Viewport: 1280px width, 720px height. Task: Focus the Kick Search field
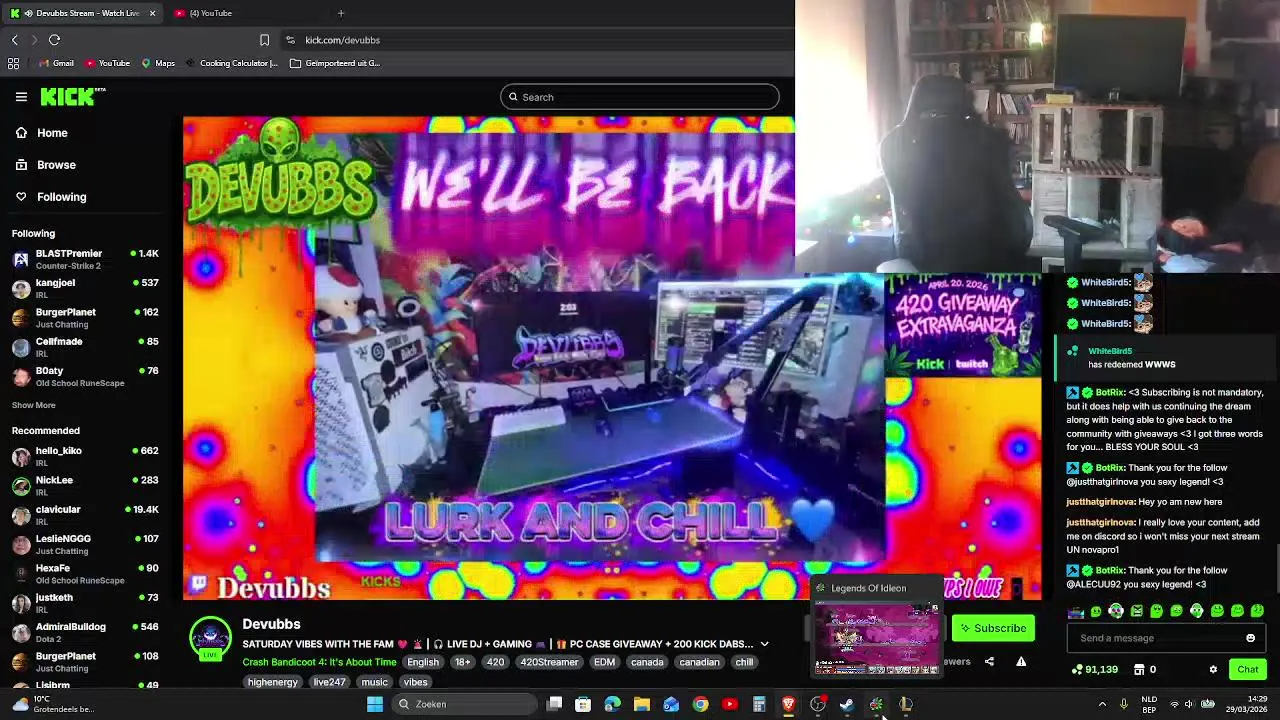[x=640, y=97]
